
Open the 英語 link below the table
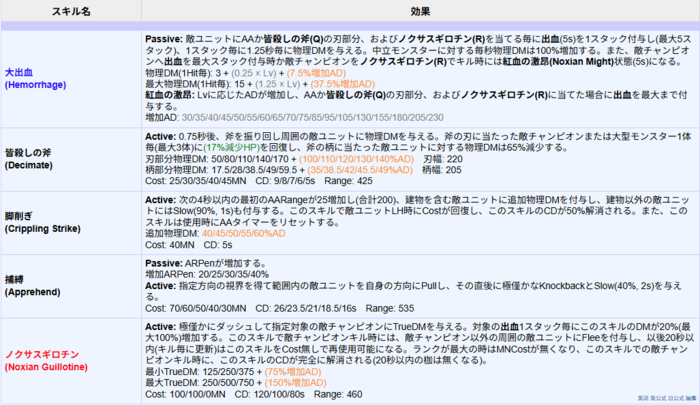[642, 398]
